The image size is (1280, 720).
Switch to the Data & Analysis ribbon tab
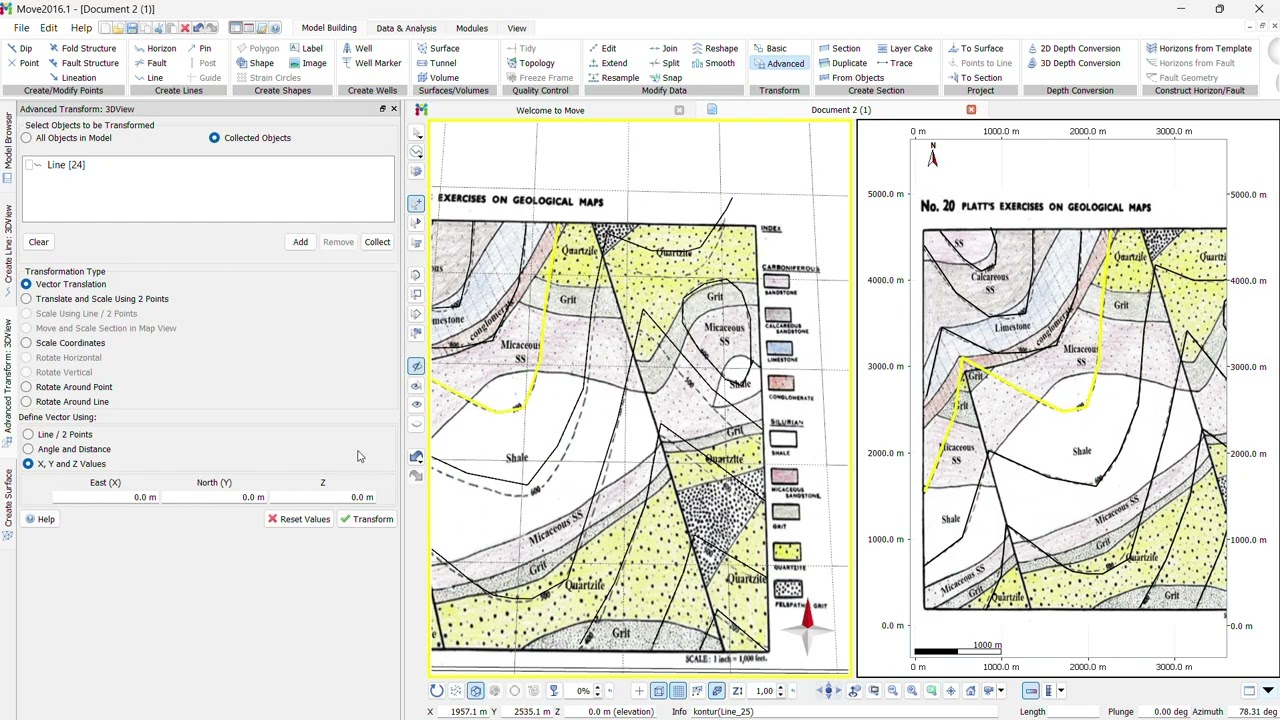pos(406,28)
